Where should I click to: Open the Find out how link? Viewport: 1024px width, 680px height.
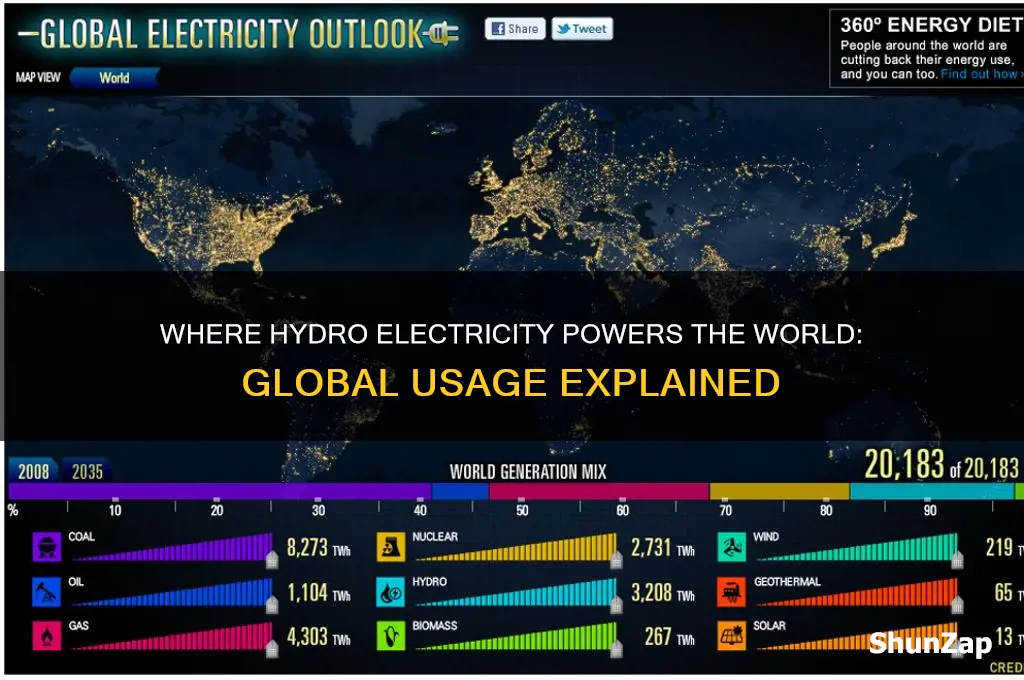[982, 74]
